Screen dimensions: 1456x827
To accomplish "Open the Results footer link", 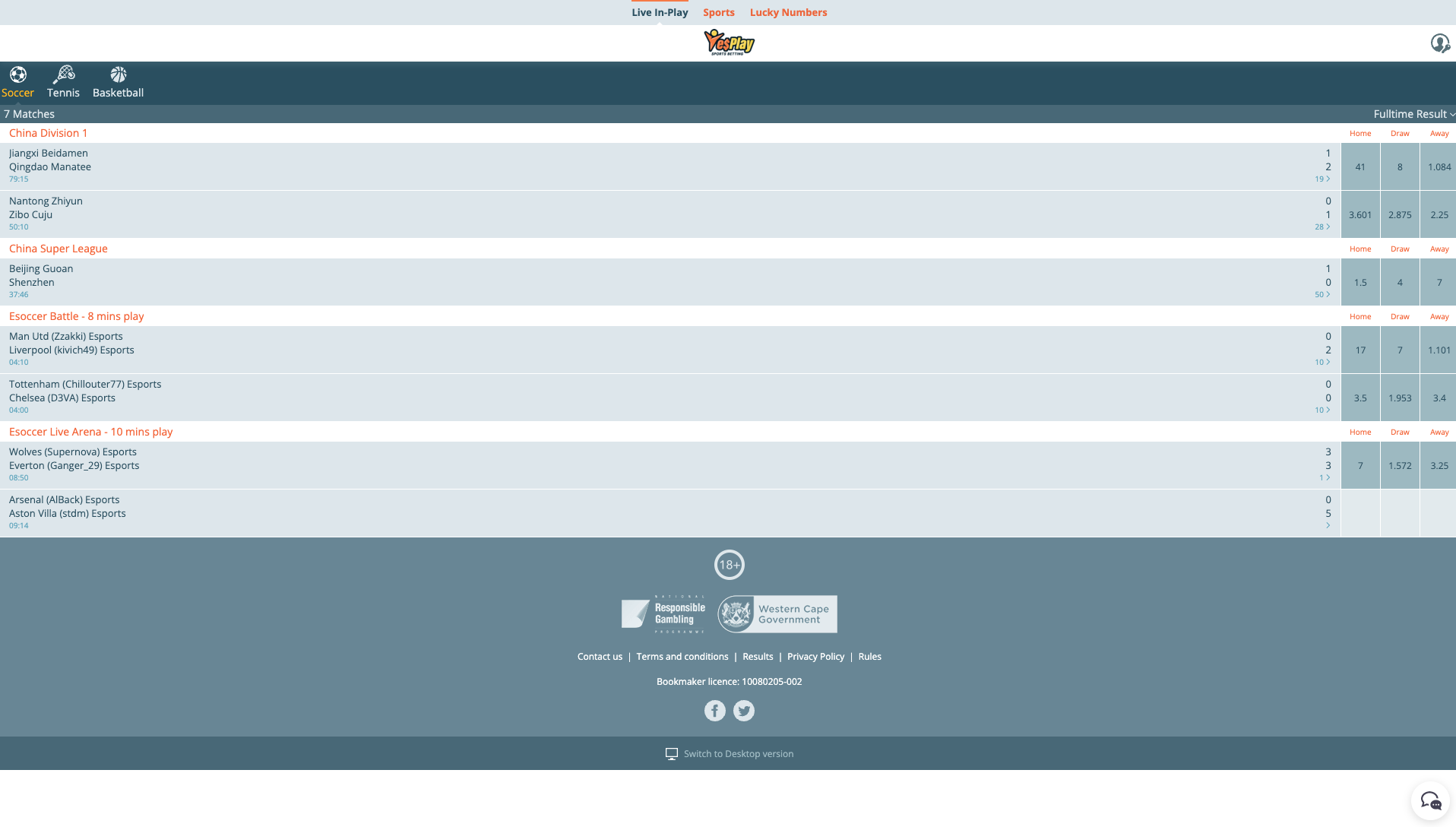I will coord(758,657).
